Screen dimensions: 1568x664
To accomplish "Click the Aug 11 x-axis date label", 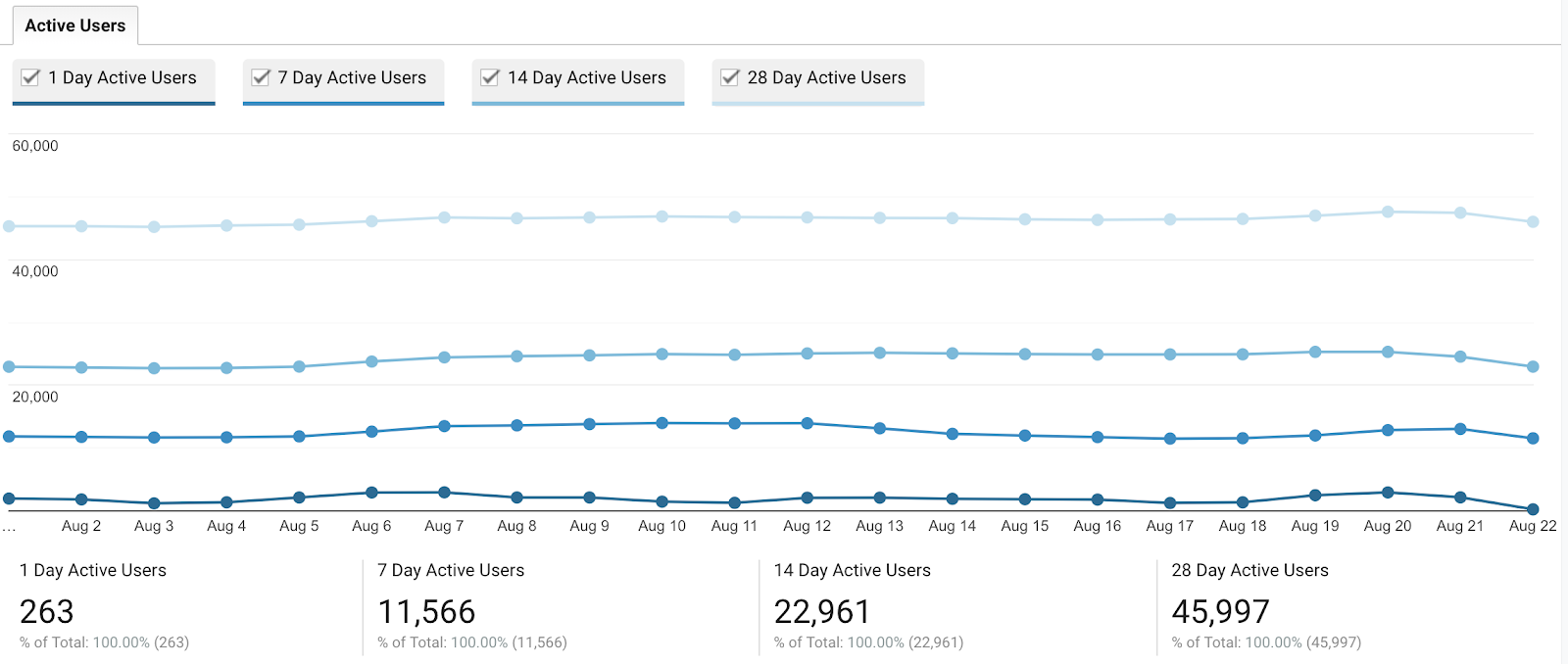I will coord(734,526).
